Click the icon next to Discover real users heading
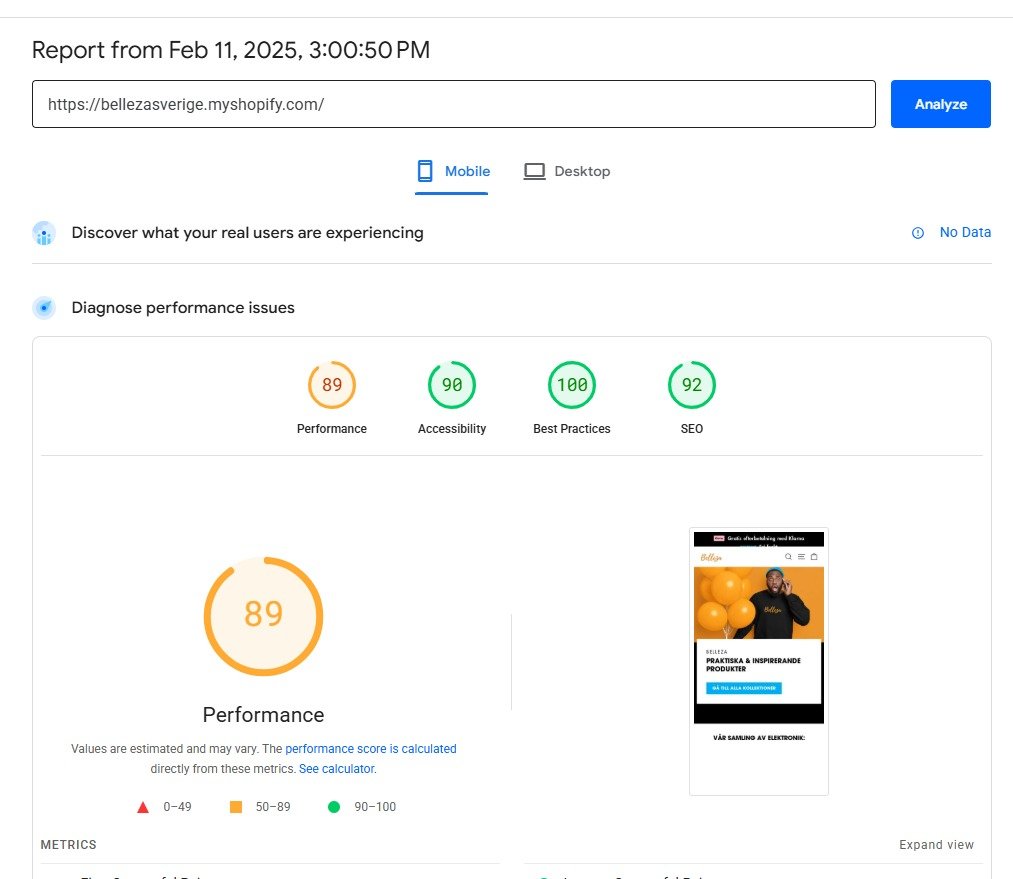Screen dimensions: 1013x879 click(42, 232)
